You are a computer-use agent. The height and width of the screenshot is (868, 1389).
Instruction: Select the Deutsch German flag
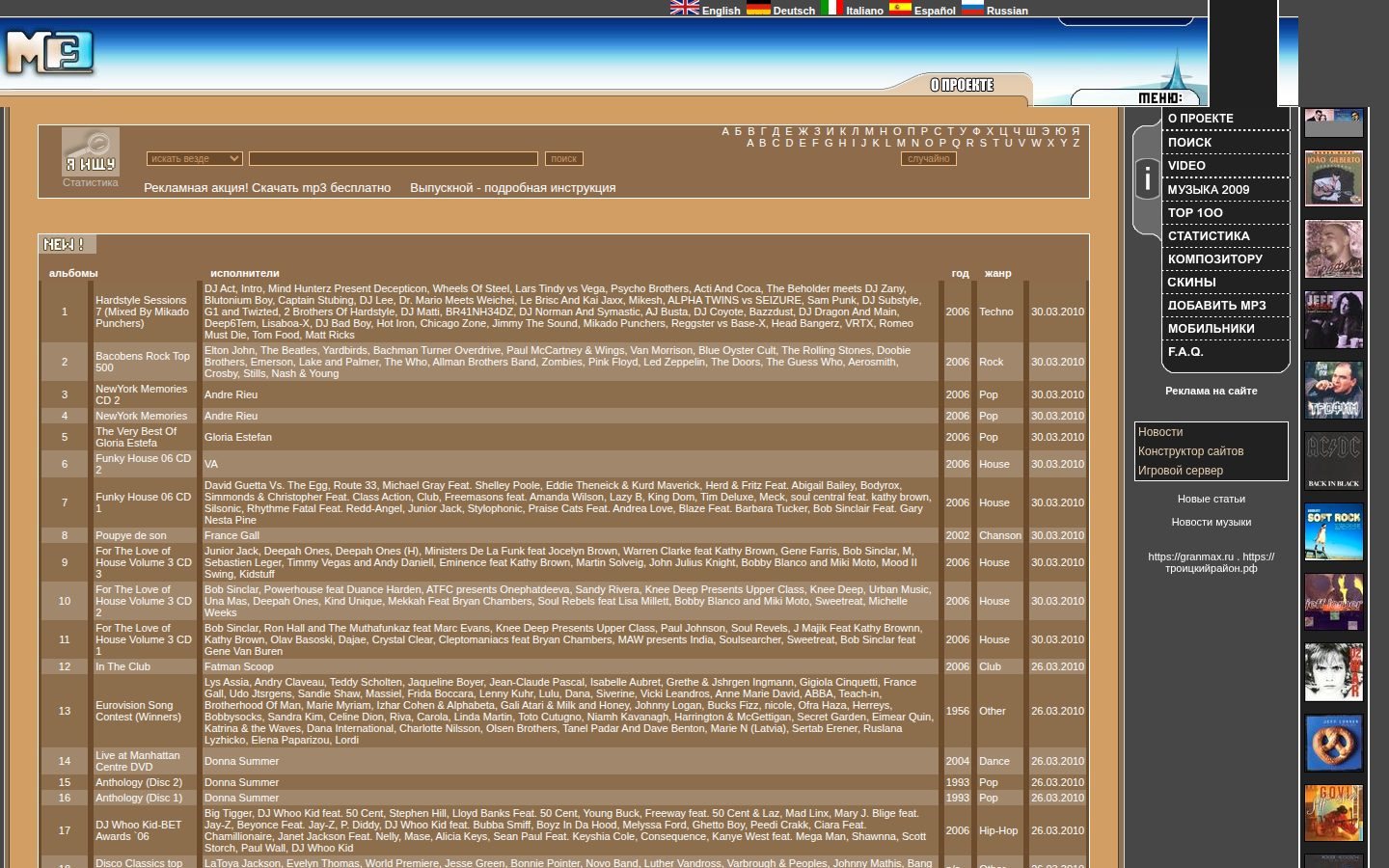pos(758,8)
